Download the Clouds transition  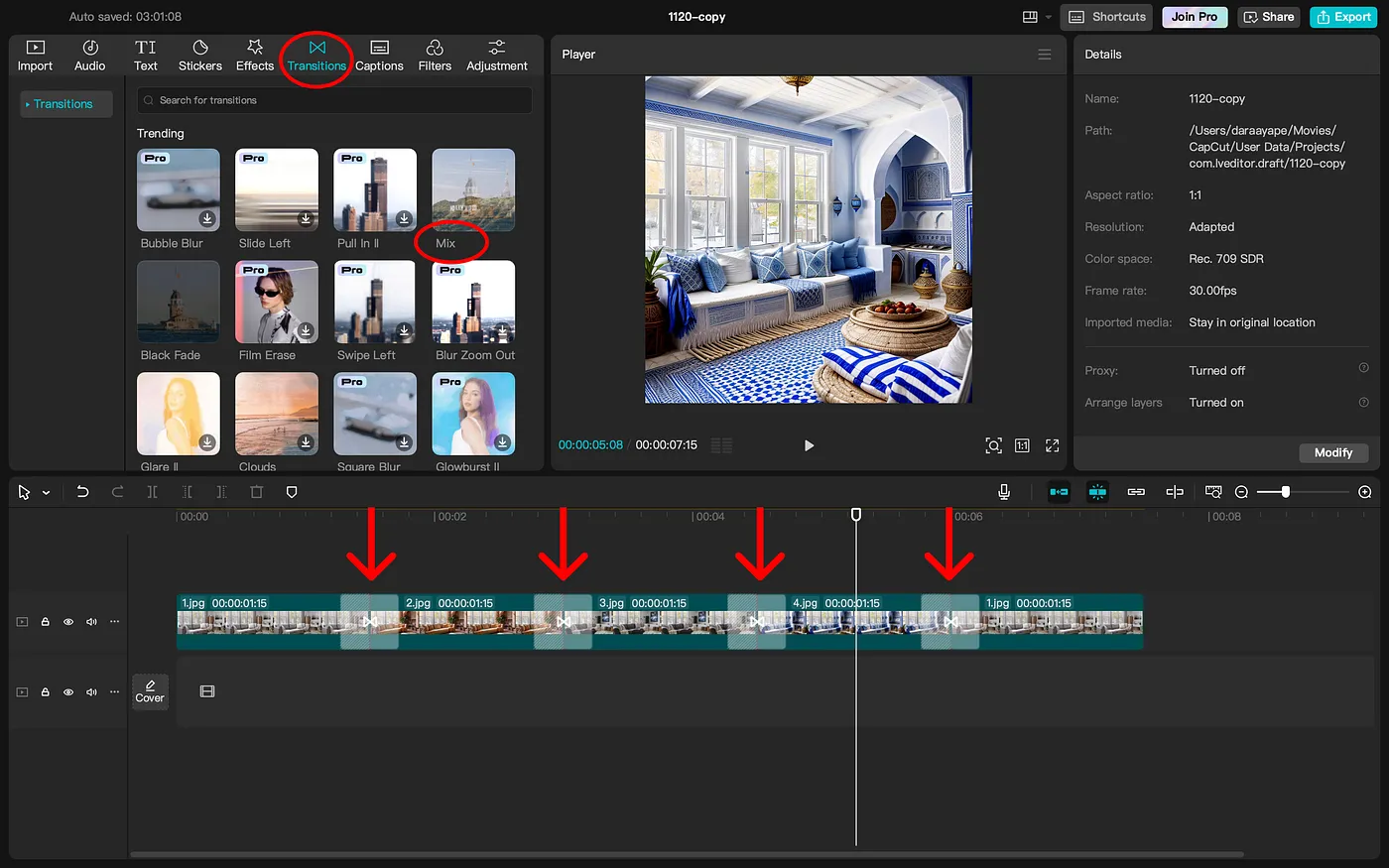coord(306,442)
